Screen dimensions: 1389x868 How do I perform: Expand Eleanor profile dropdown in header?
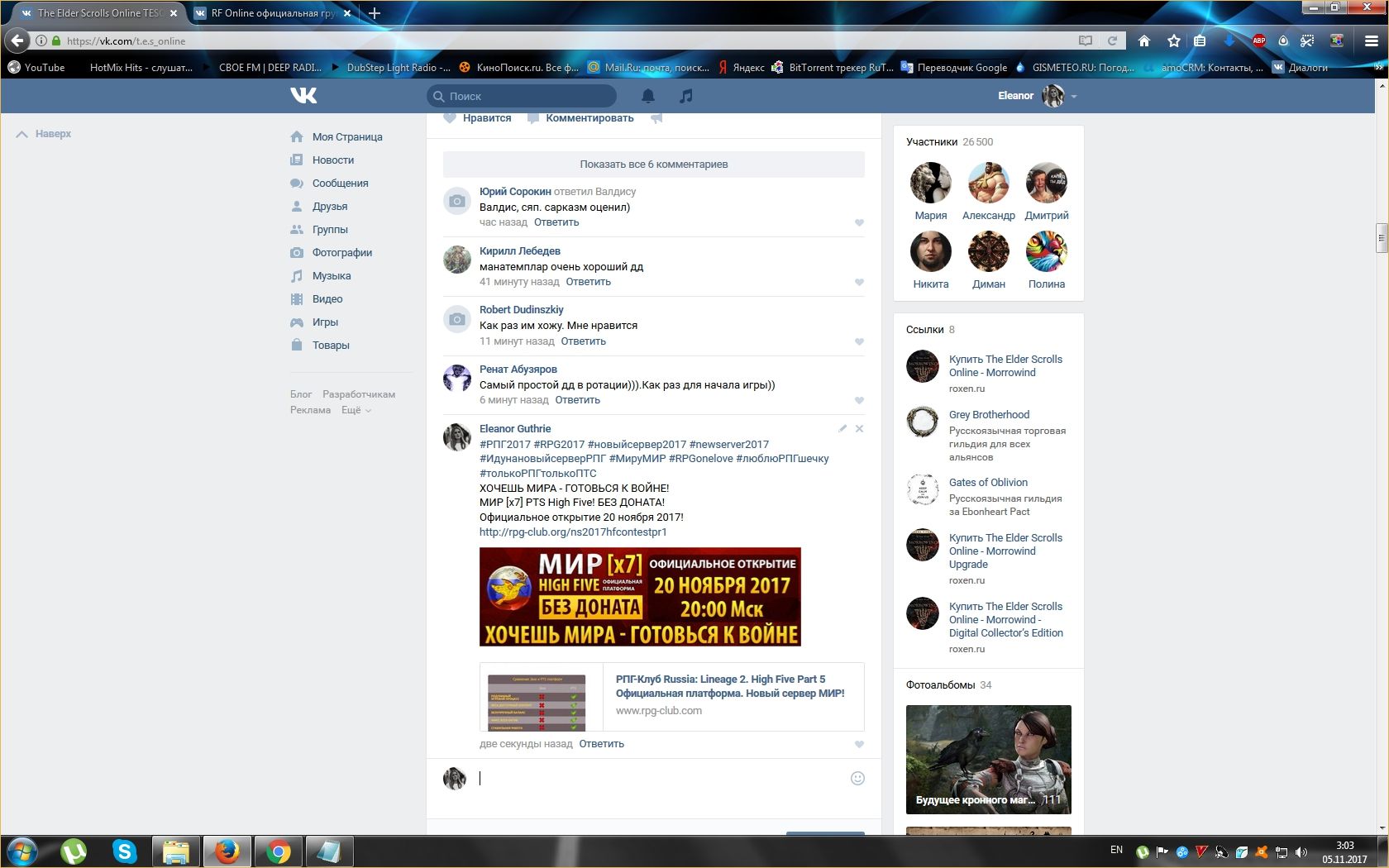[x=1074, y=97]
